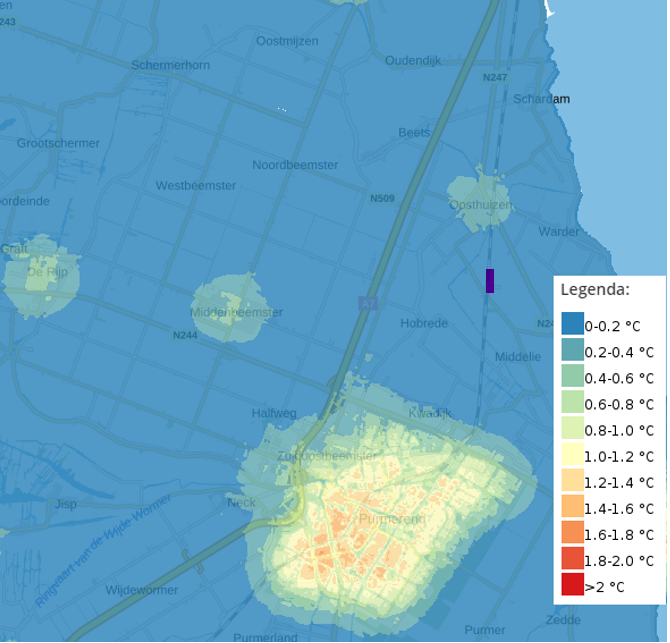Click the 1.0-1.2 °C legend color box
Screen dimensions: 670x643
572,456
